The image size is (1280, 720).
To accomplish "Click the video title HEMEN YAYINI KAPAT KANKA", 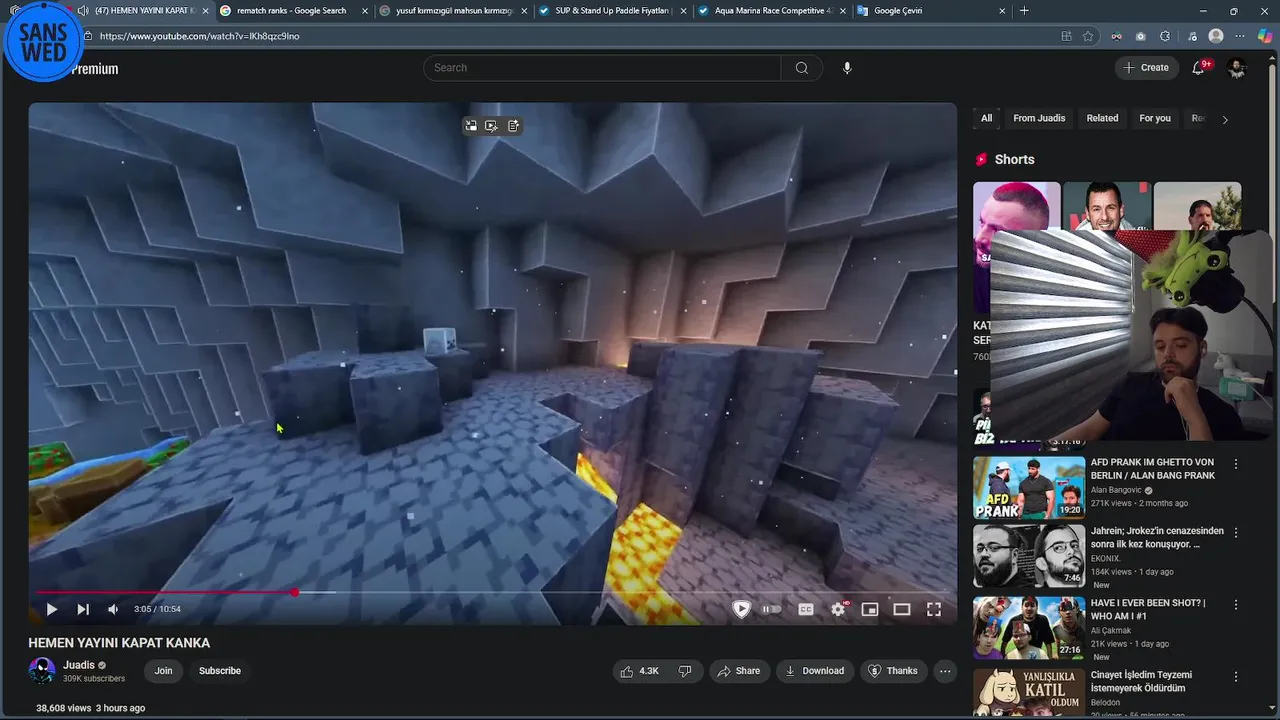I will pyautogui.click(x=119, y=643).
